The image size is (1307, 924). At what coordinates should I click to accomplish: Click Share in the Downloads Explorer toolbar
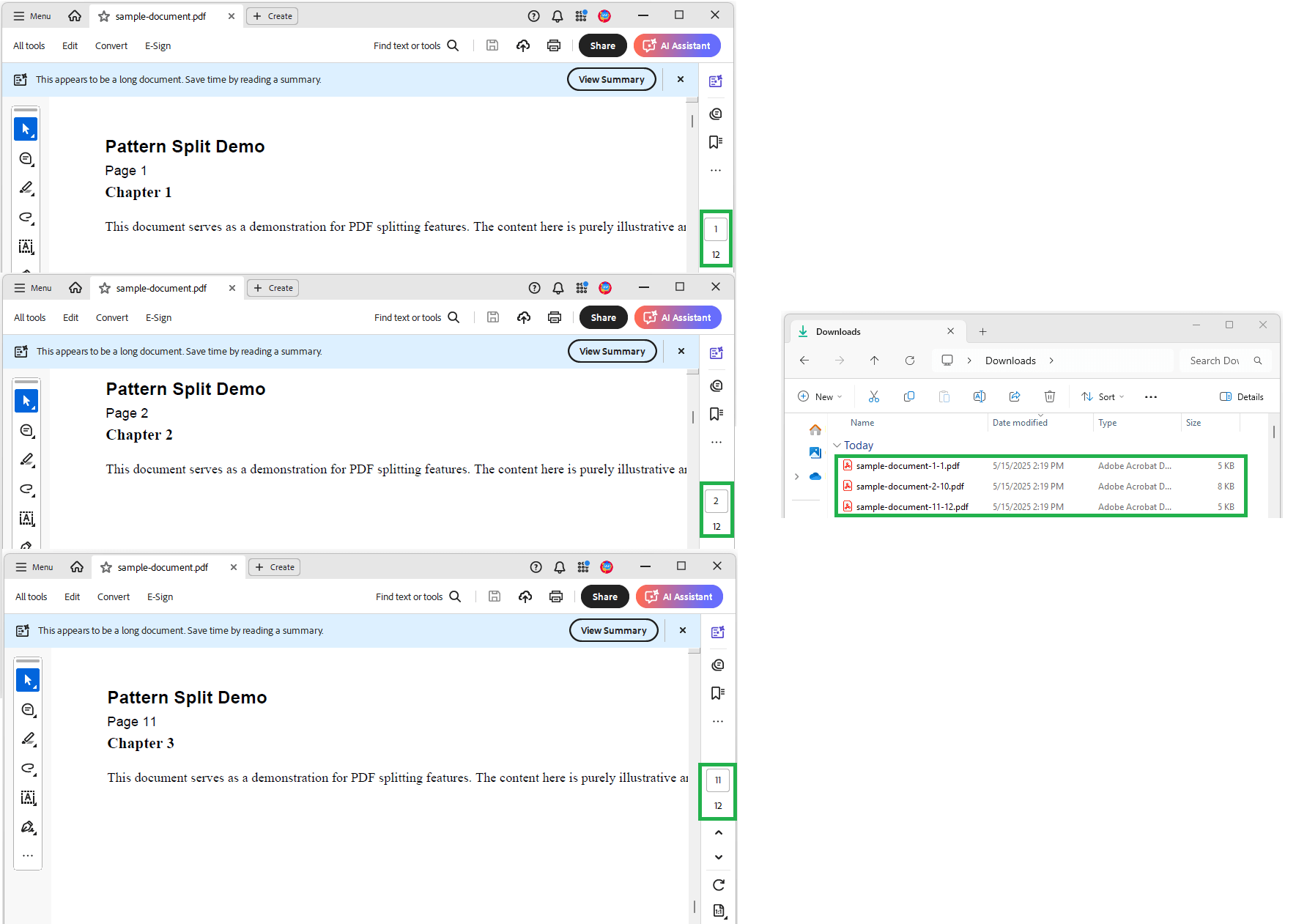tap(1015, 396)
